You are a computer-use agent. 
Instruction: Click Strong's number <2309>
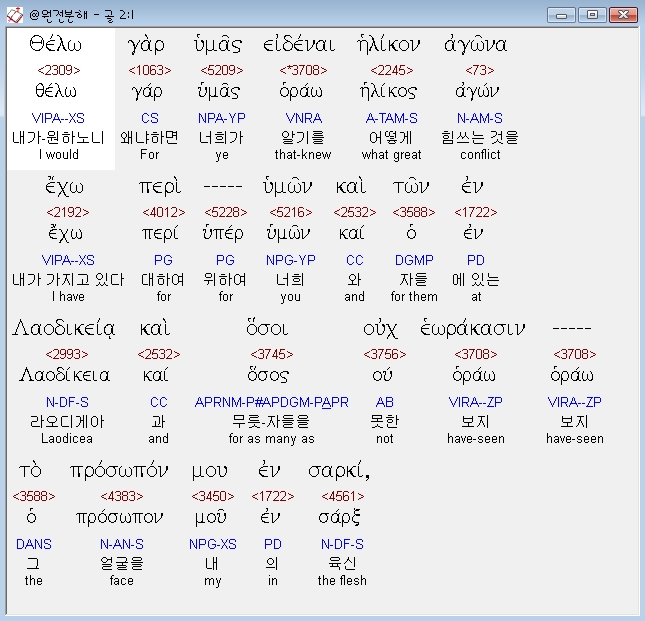[x=59, y=70]
